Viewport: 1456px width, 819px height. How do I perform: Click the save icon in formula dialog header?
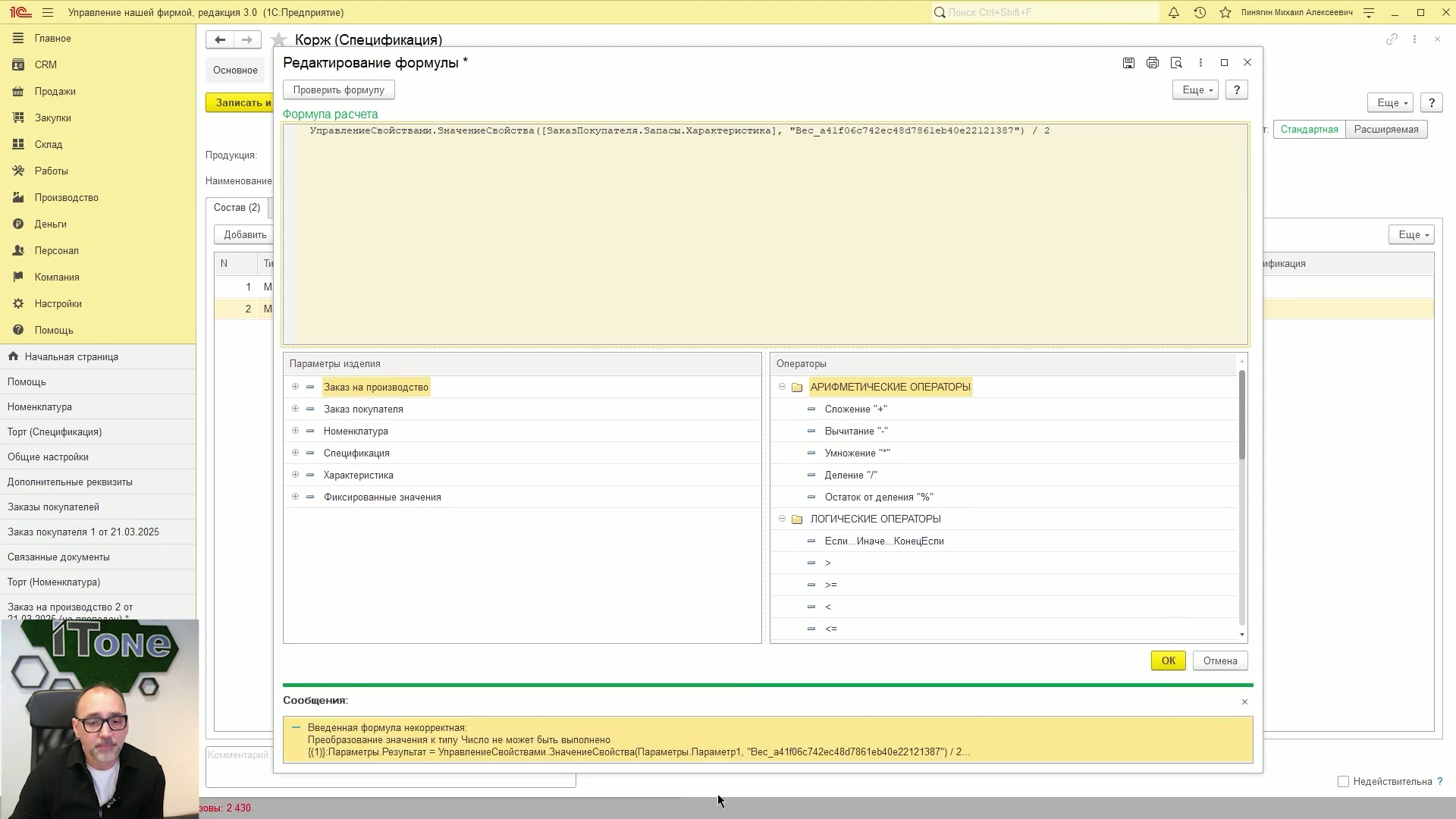click(1128, 63)
